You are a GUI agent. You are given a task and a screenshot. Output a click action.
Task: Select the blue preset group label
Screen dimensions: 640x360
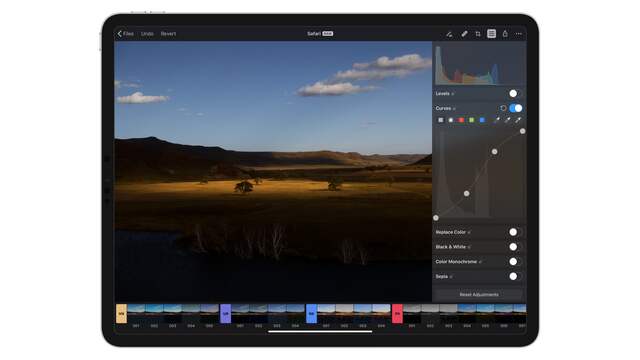[311, 313]
